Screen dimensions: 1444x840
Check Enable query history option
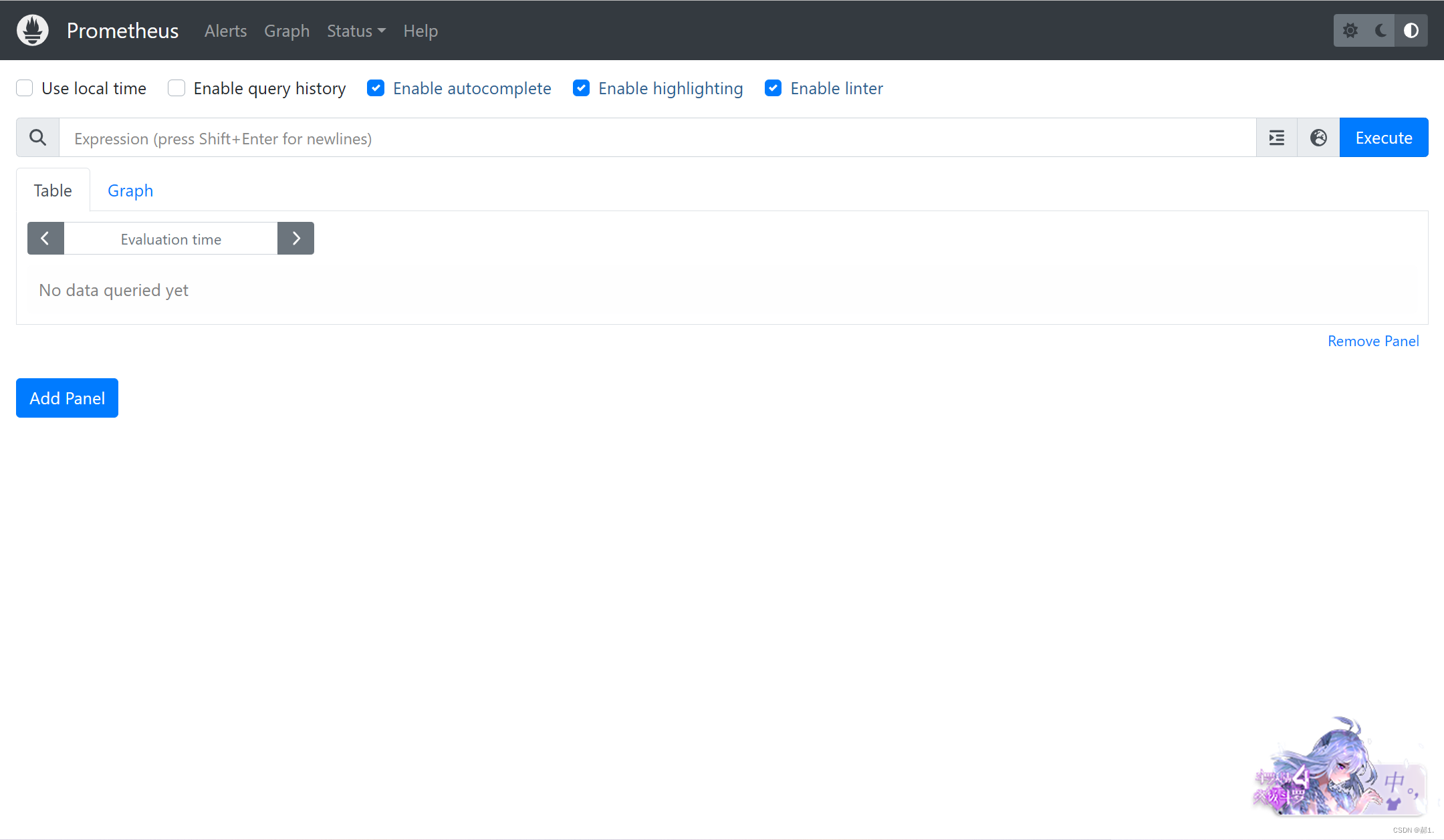[x=176, y=88]
